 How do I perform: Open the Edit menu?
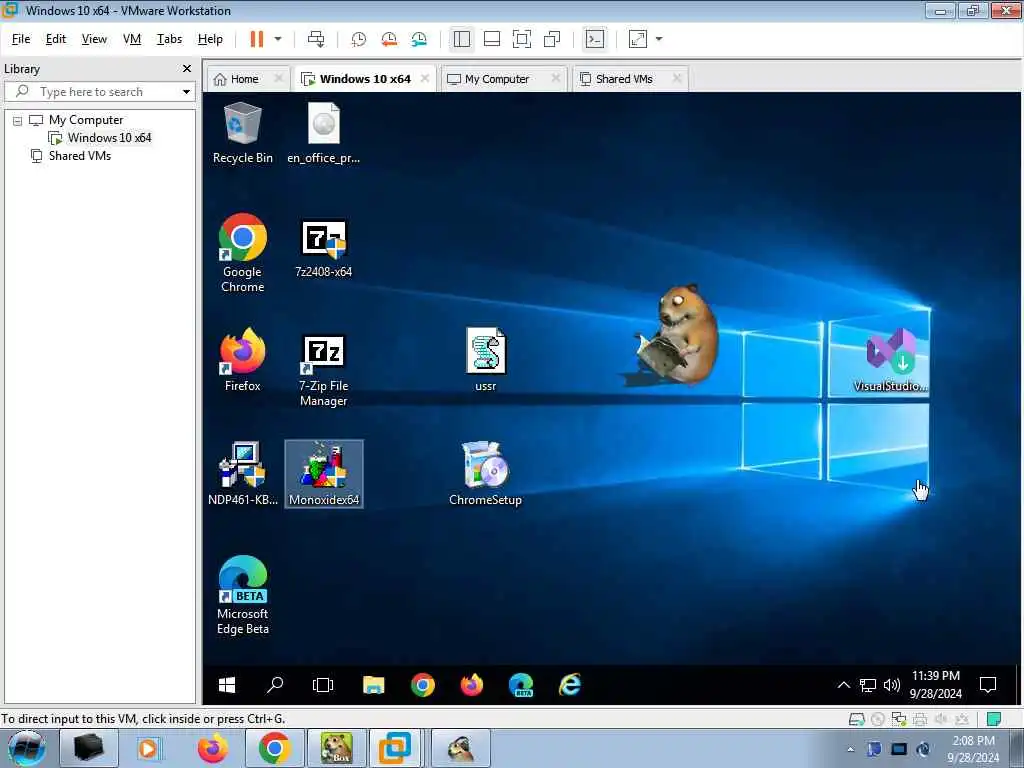(56, 39)
